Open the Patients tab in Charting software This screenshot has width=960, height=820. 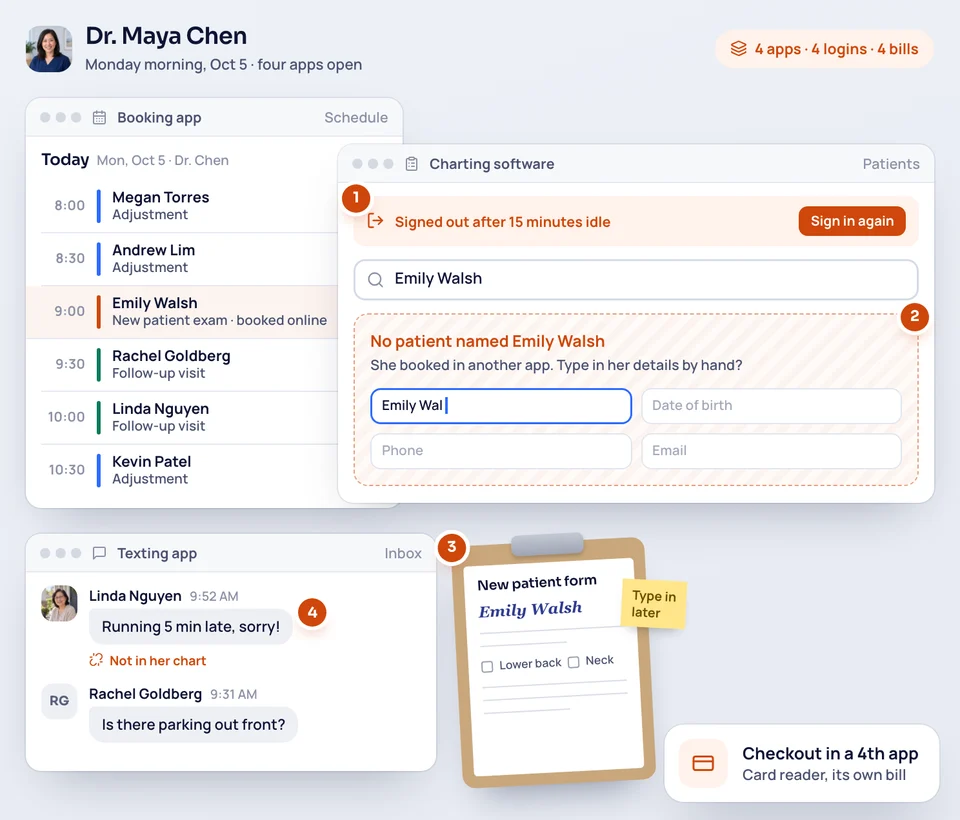tap(891, 164)
